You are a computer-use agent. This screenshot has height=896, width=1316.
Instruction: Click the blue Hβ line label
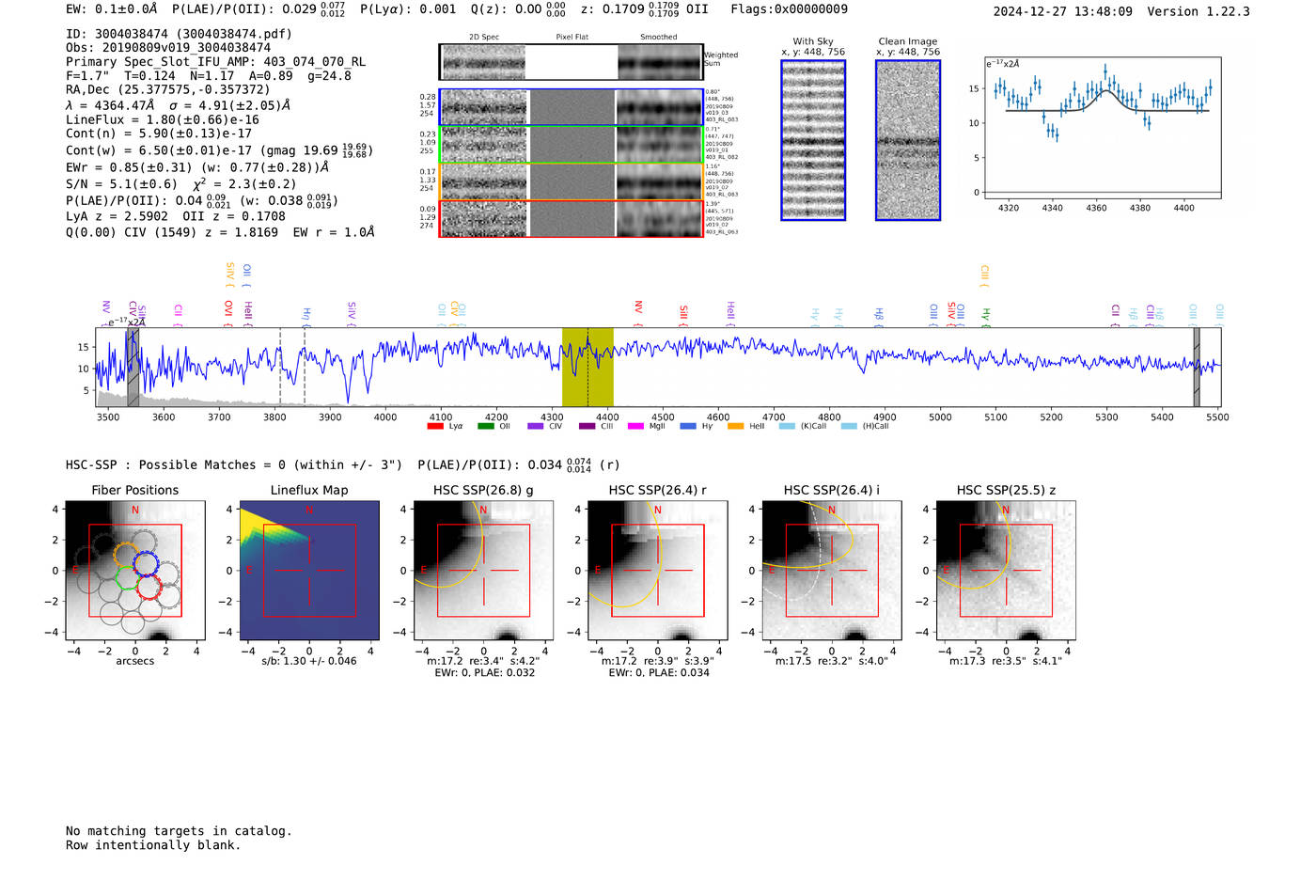click(879, 316)
